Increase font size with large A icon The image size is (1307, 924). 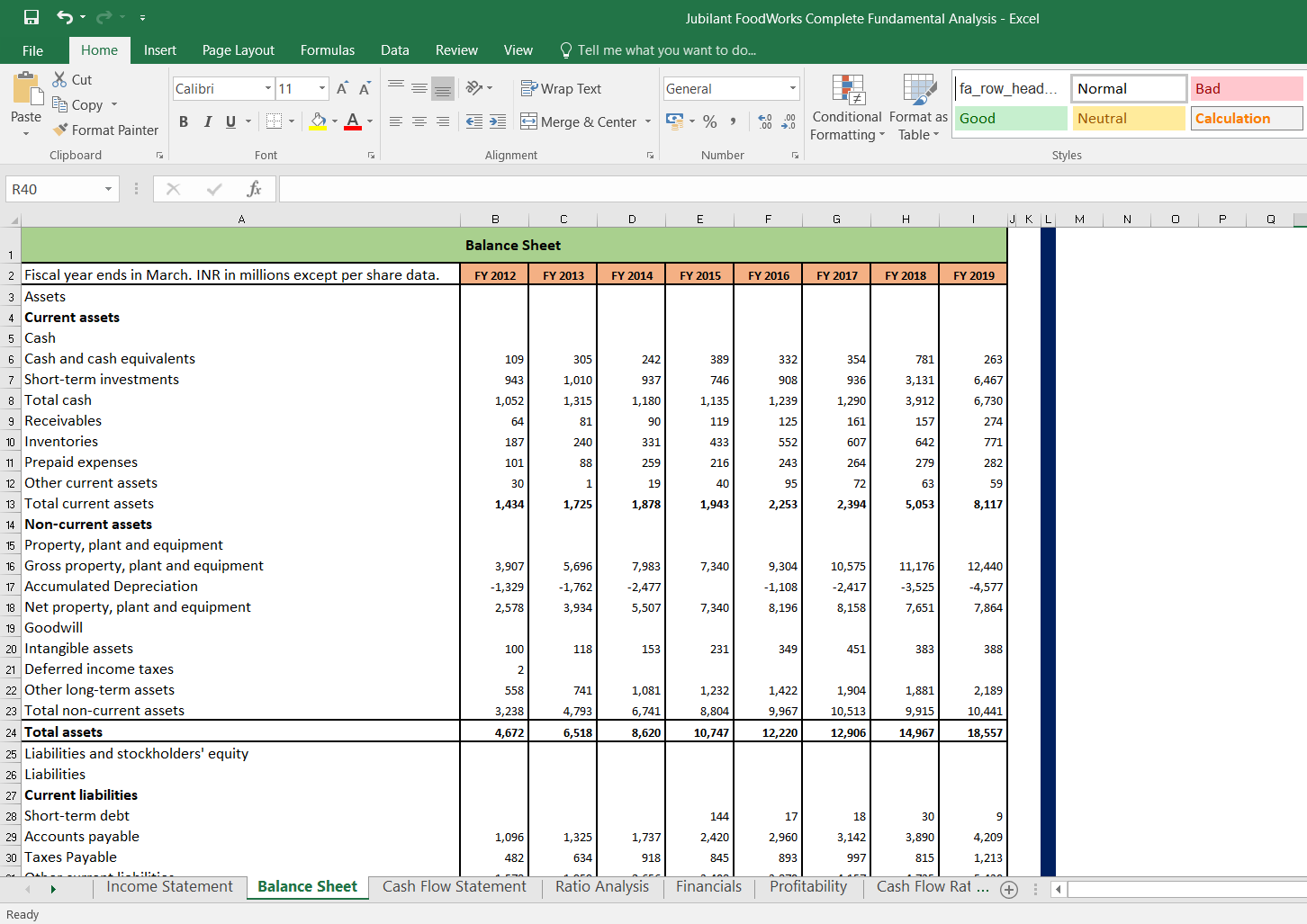click(x=342, y=88)
